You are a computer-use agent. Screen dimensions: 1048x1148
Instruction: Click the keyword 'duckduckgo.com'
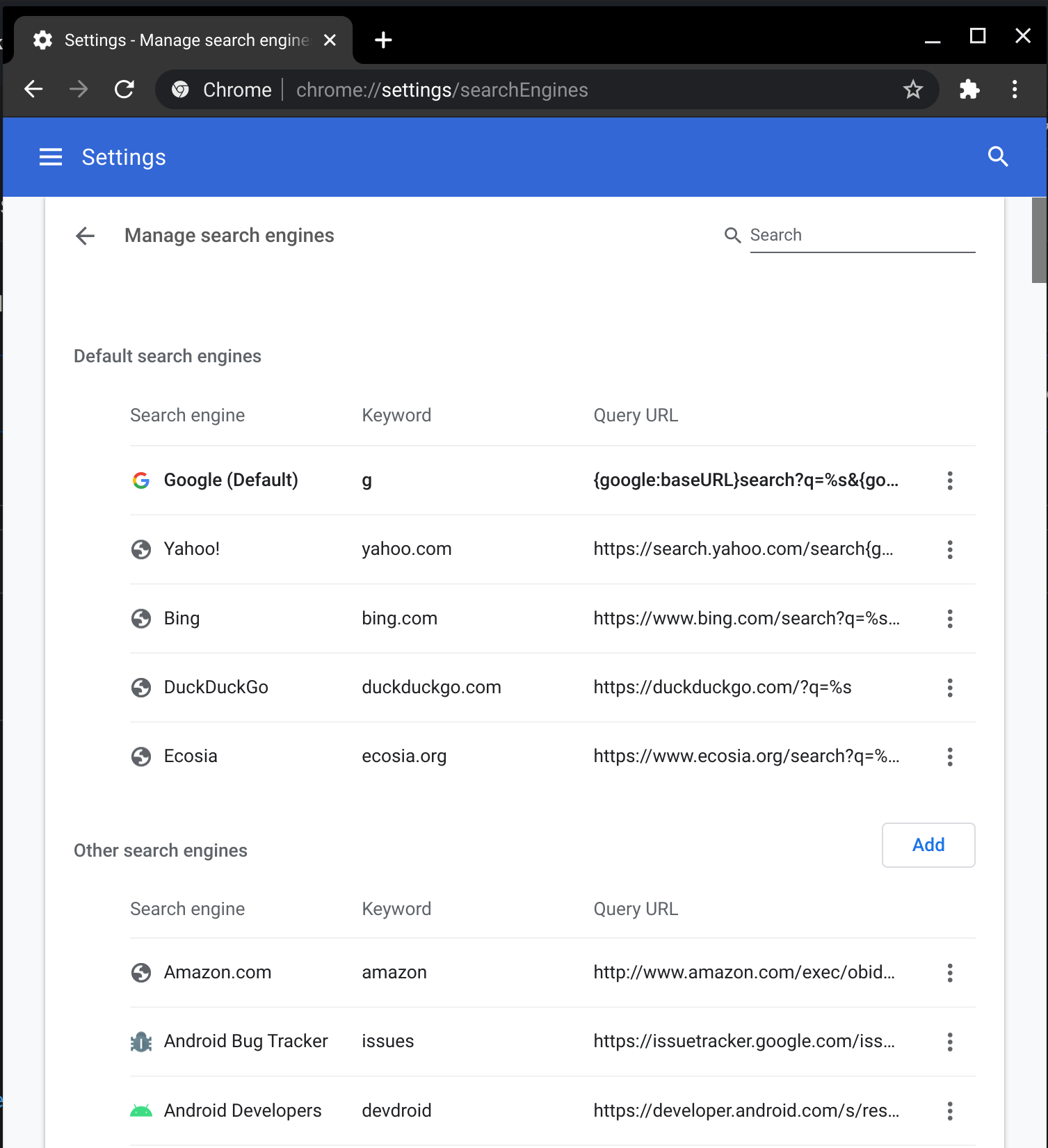(x=431, y=688)
